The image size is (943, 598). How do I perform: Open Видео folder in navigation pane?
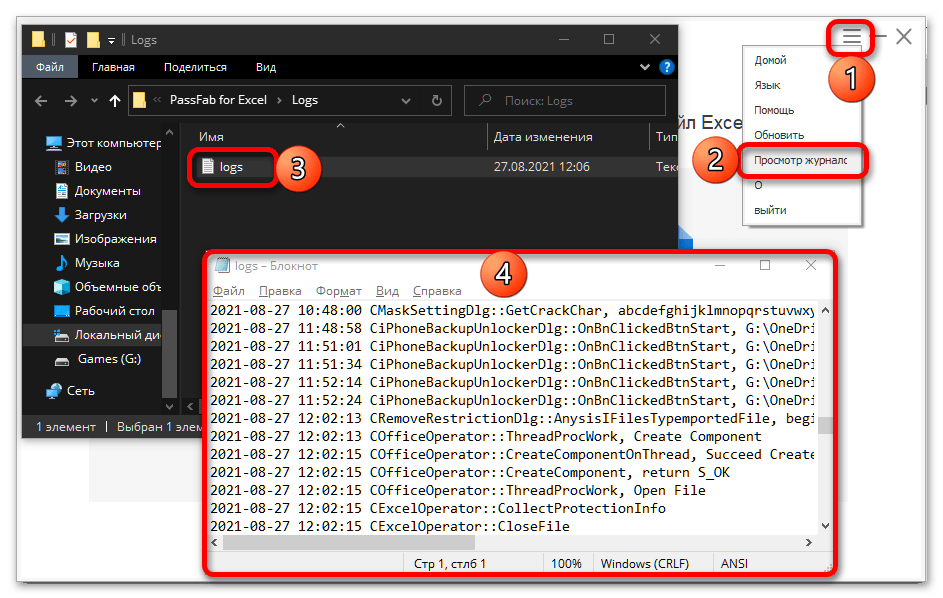click(84, 167)
